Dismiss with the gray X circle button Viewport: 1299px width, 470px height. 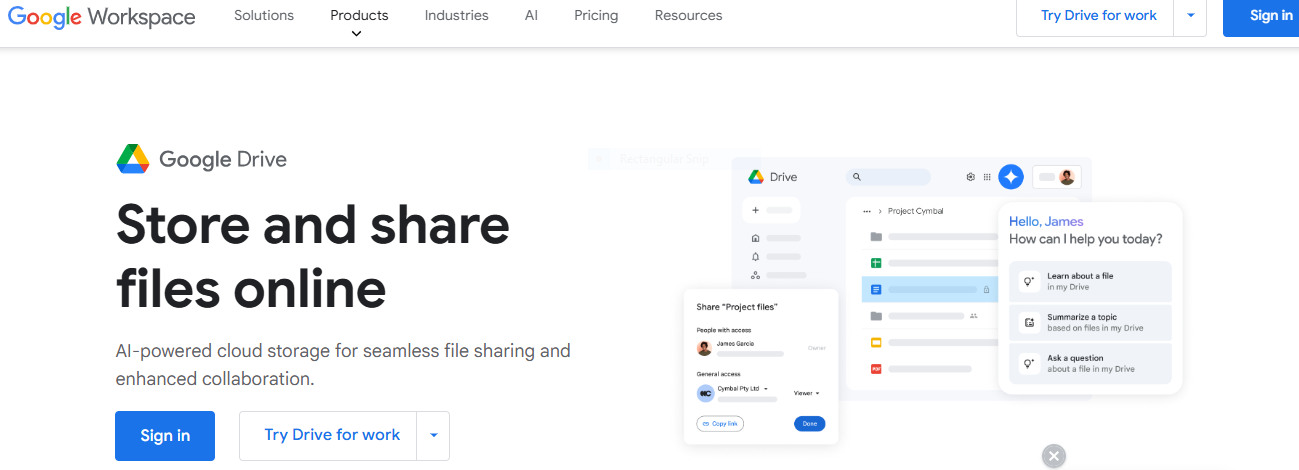pyautogui.click(x=1053, y=456)
